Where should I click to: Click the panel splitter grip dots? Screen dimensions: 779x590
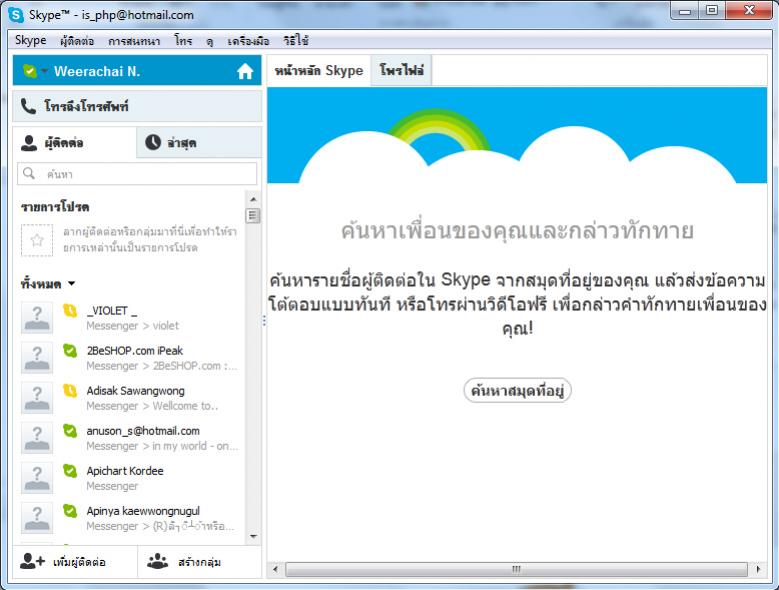click(264, 320)
